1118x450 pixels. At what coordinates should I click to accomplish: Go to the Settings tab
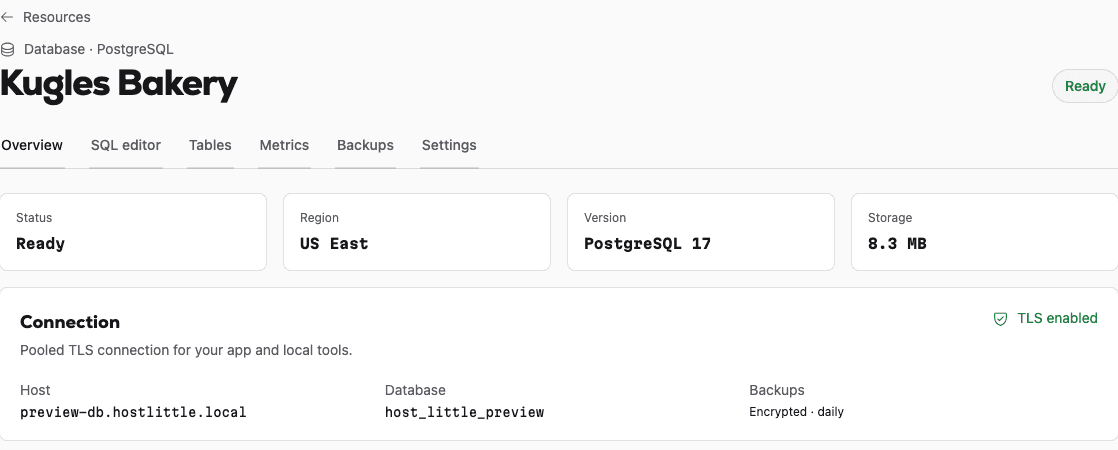pos(448,145)
